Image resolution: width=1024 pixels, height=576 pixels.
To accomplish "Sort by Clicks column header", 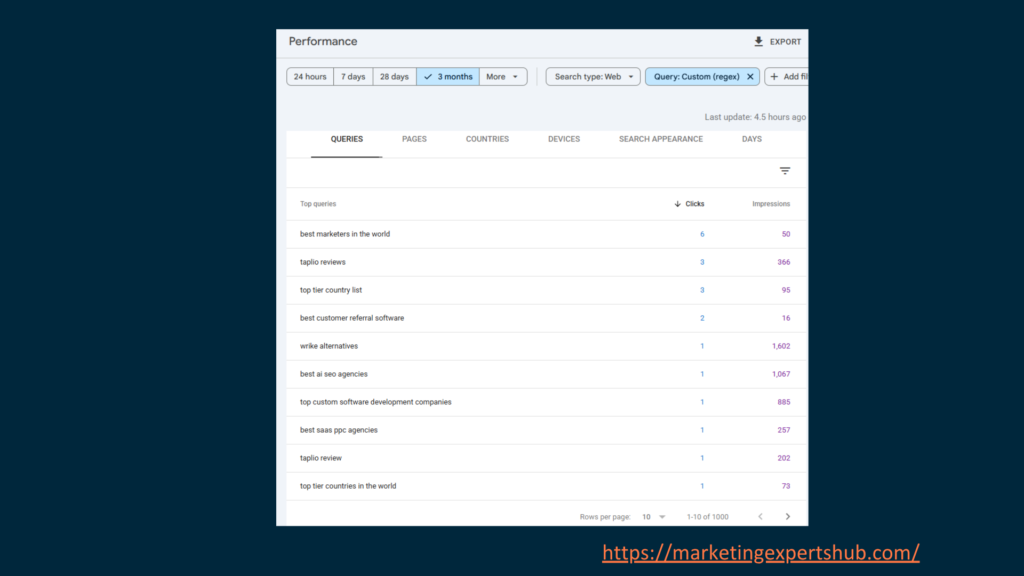I will tap(689, 204).
